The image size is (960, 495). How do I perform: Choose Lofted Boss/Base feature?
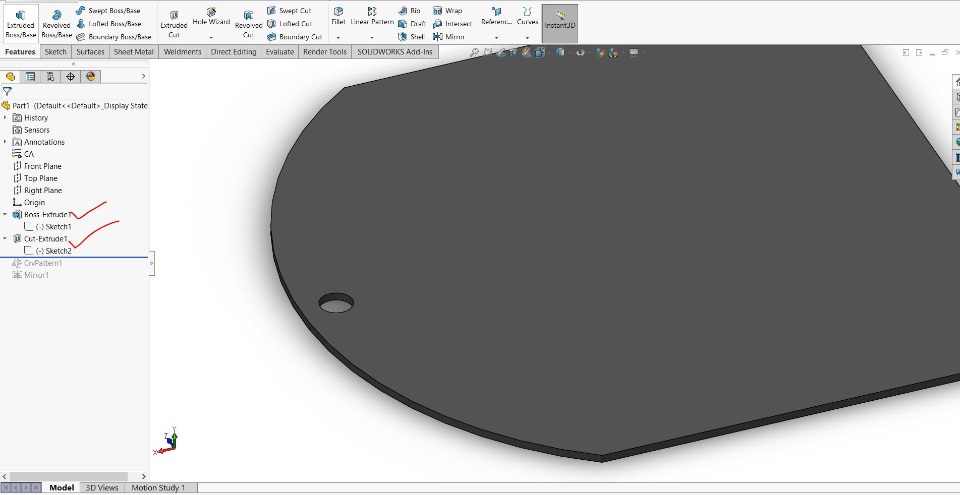109,24
